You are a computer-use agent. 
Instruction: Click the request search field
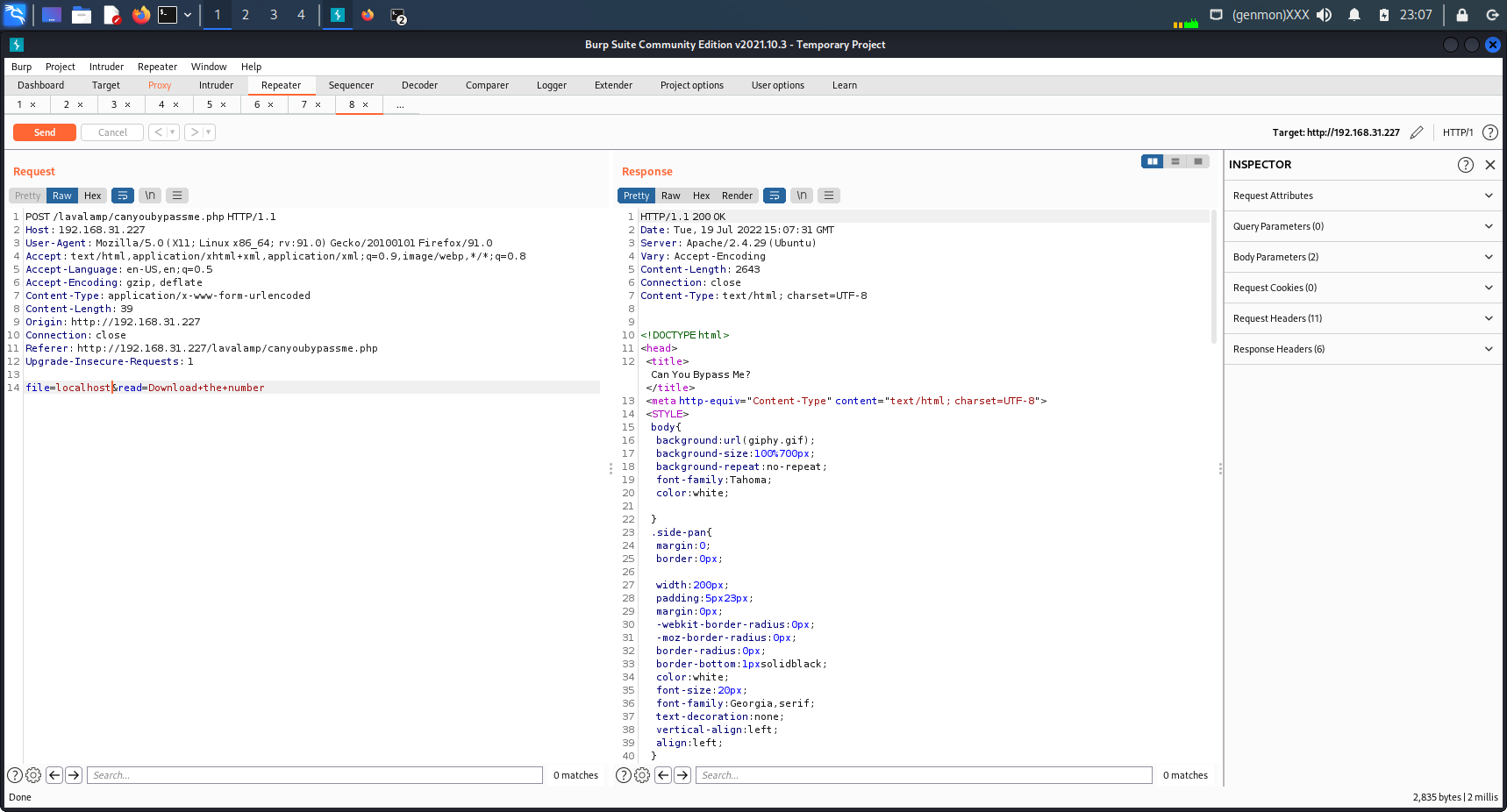coord(315,775)
